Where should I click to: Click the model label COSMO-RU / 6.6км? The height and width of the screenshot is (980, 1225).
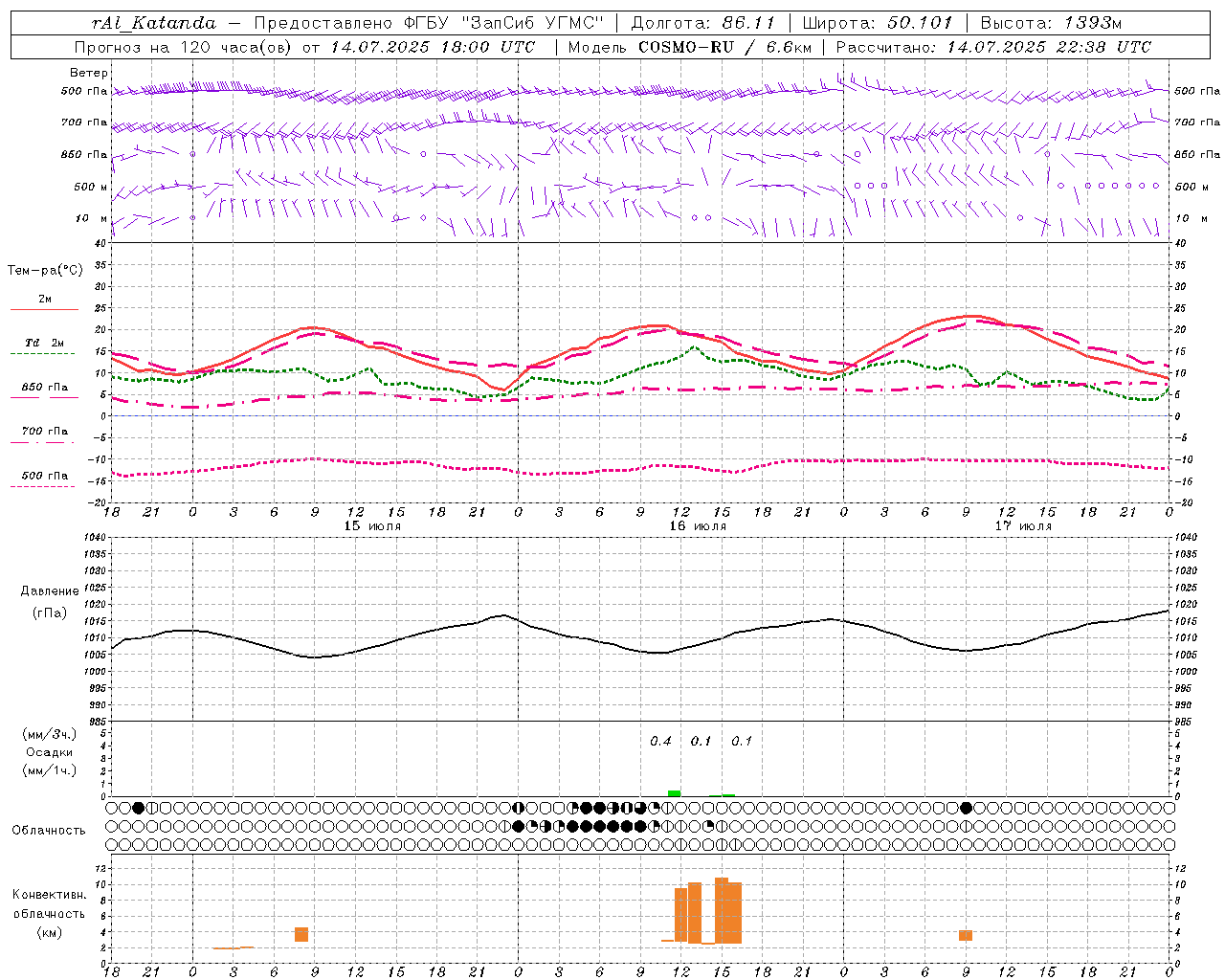click(725, 47)
